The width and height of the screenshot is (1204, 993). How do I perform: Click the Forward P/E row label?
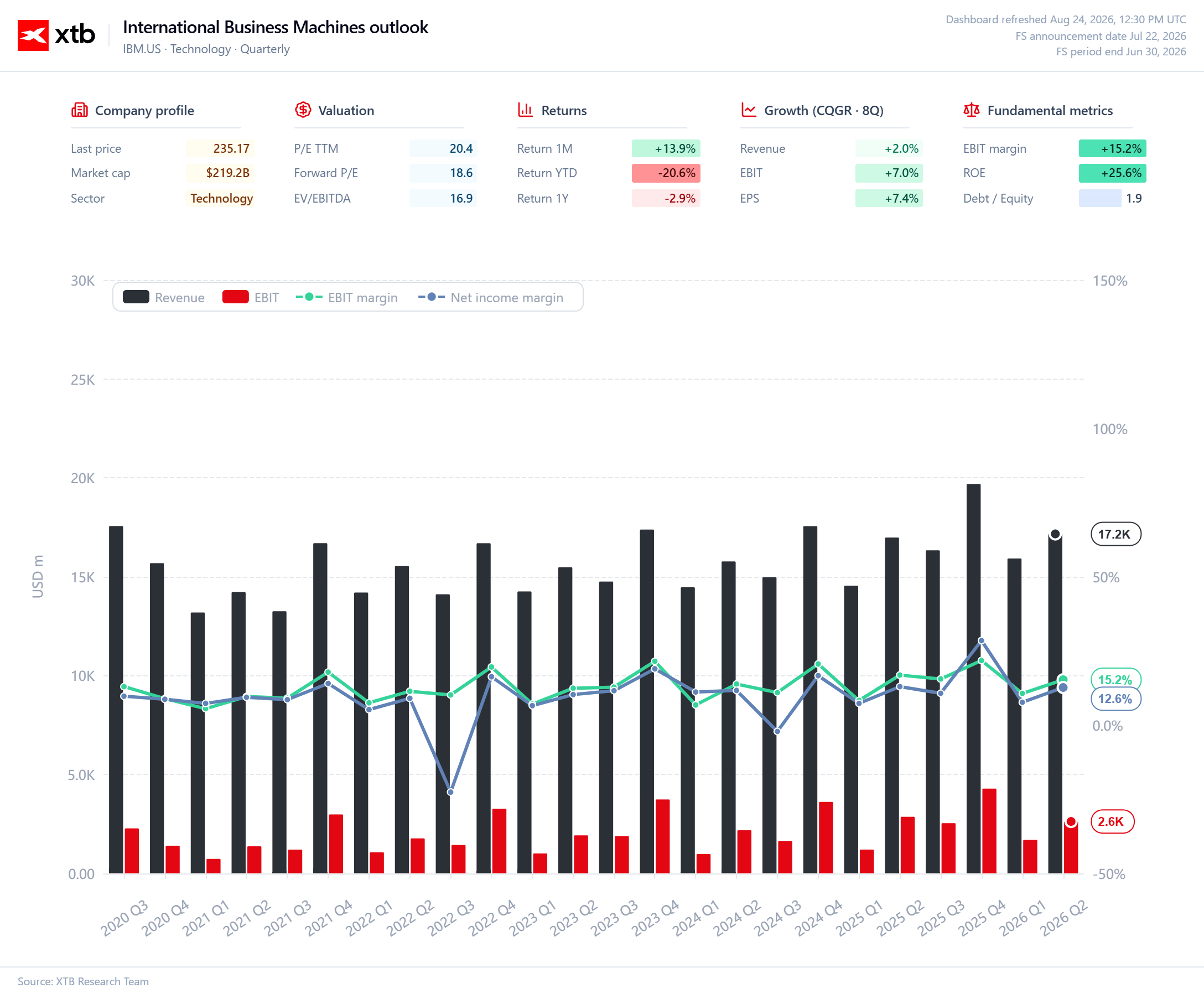click(x=326, y=173)
